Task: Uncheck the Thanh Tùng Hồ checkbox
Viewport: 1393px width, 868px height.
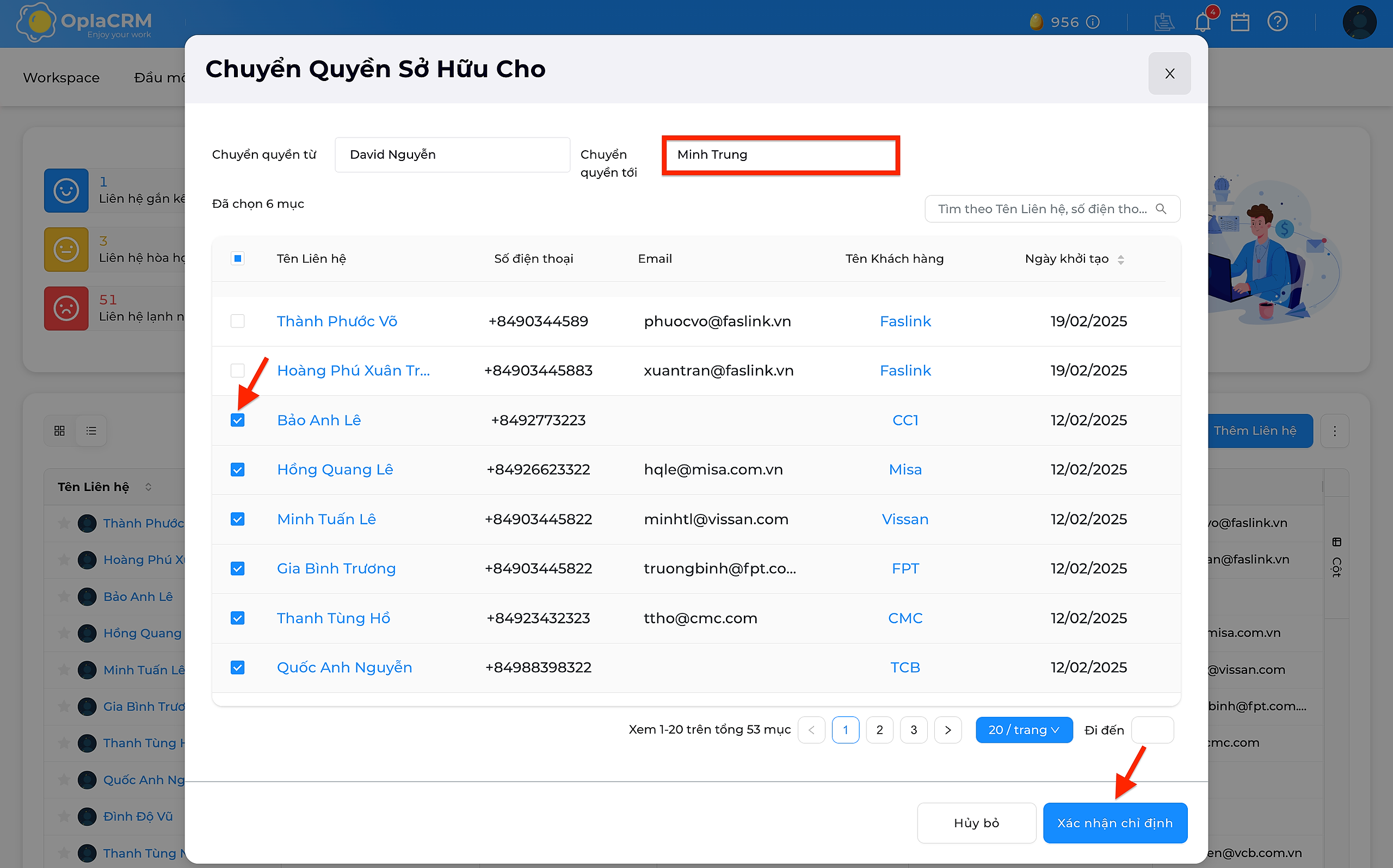Action: 237,618
